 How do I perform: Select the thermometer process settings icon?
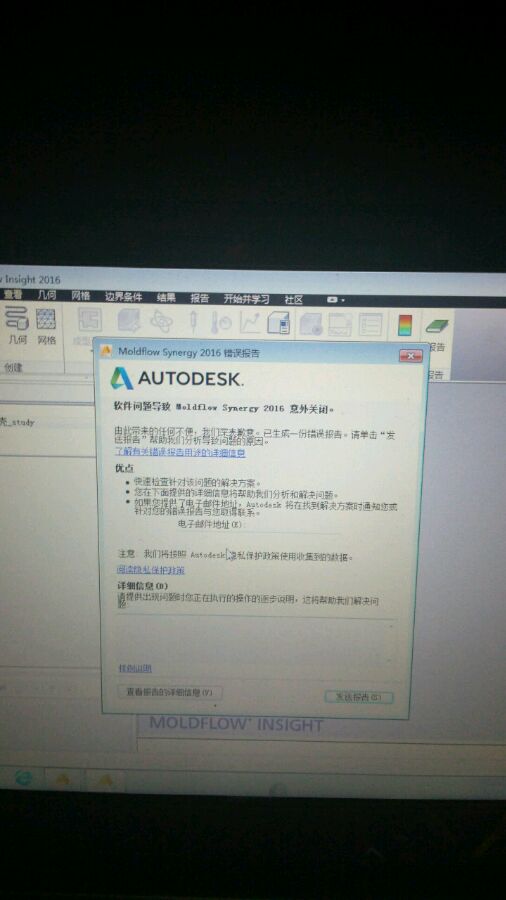(220, 323)
